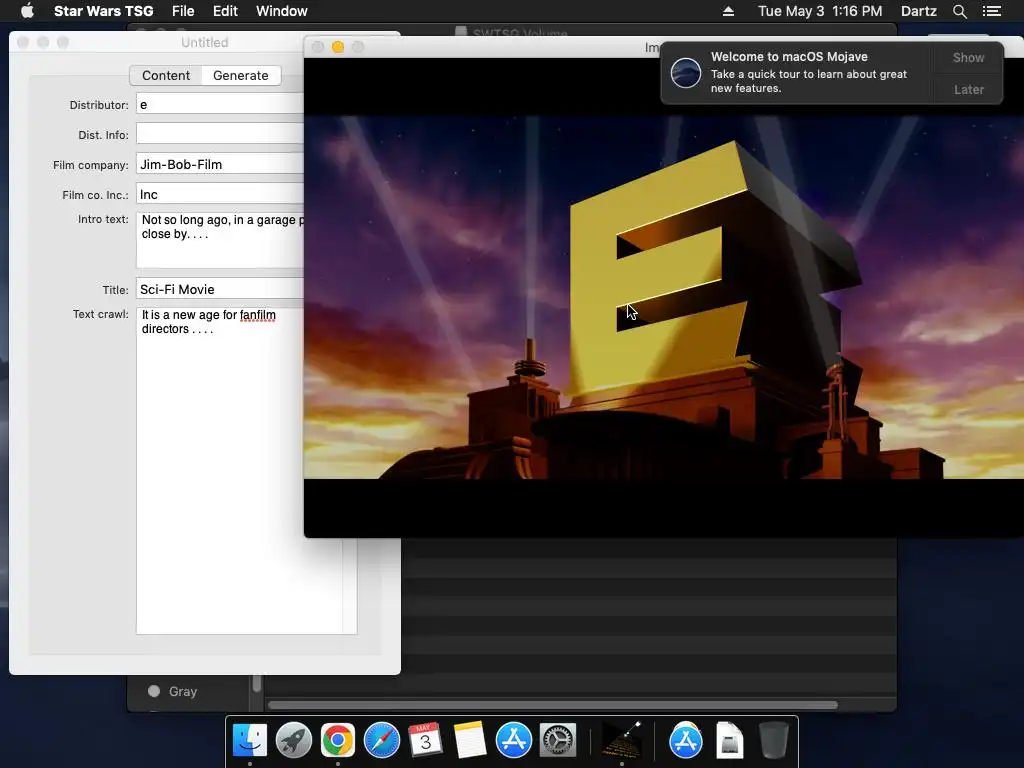
Task: Open System Preferences gear in dock
Action: click(557, 741)
